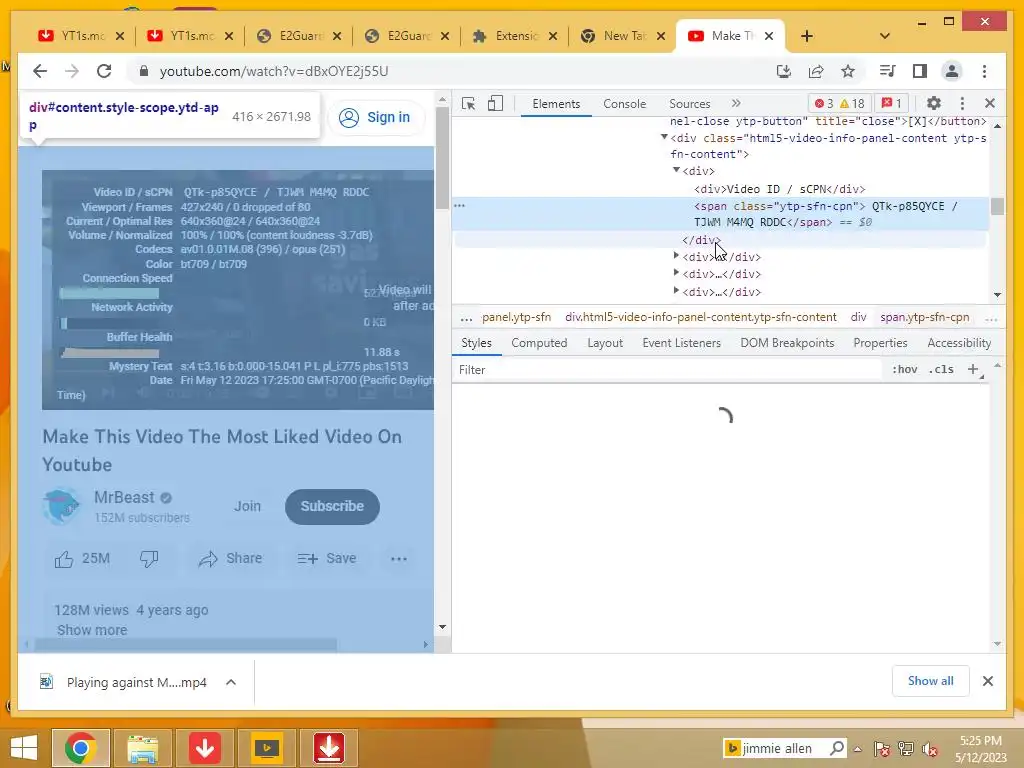Open DevTools settings gear
The image size is (1024, 768).
pos(934,103)
